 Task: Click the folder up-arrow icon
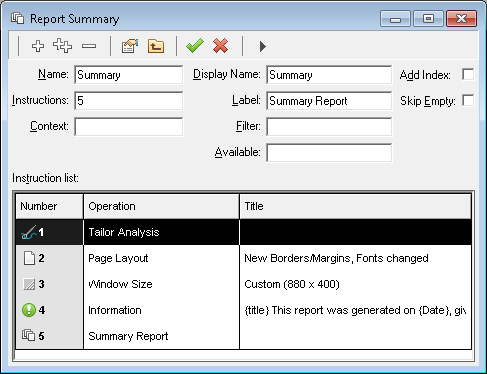tap(156, 46)
